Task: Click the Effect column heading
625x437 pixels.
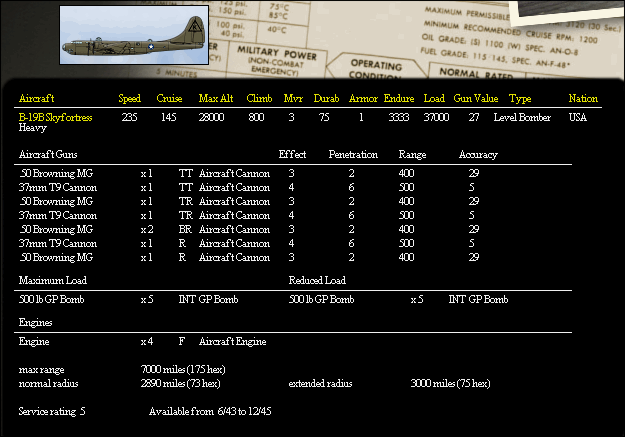Action: click(x=292, y=154)
